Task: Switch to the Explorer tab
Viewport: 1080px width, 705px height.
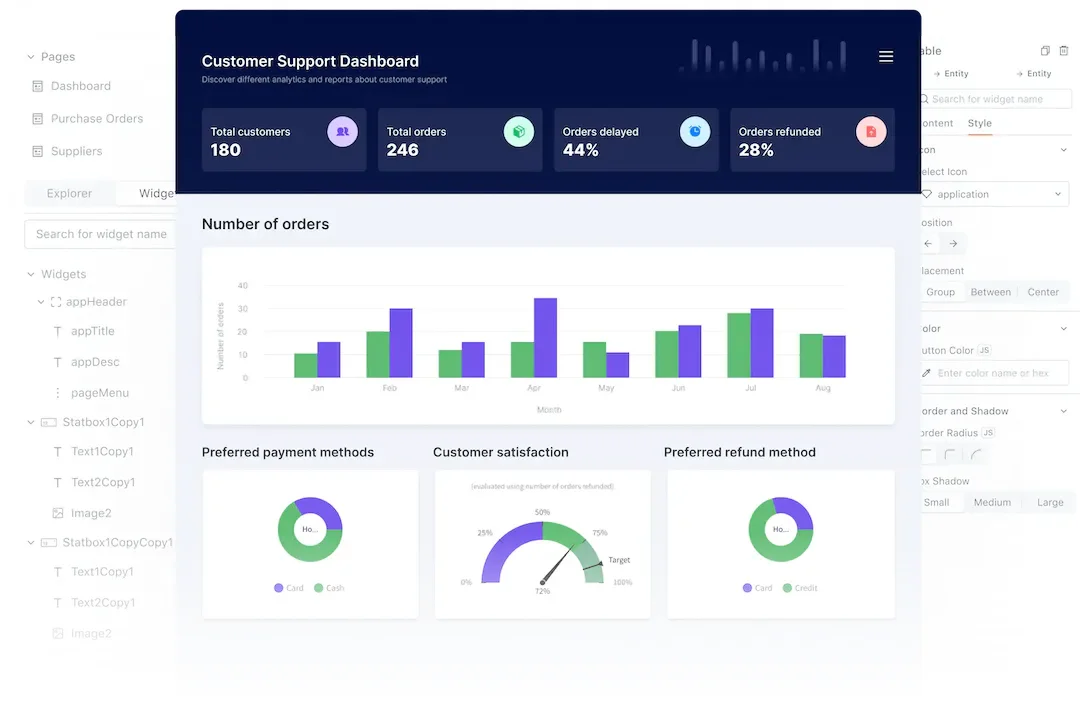Action: [x=69, y=193]
